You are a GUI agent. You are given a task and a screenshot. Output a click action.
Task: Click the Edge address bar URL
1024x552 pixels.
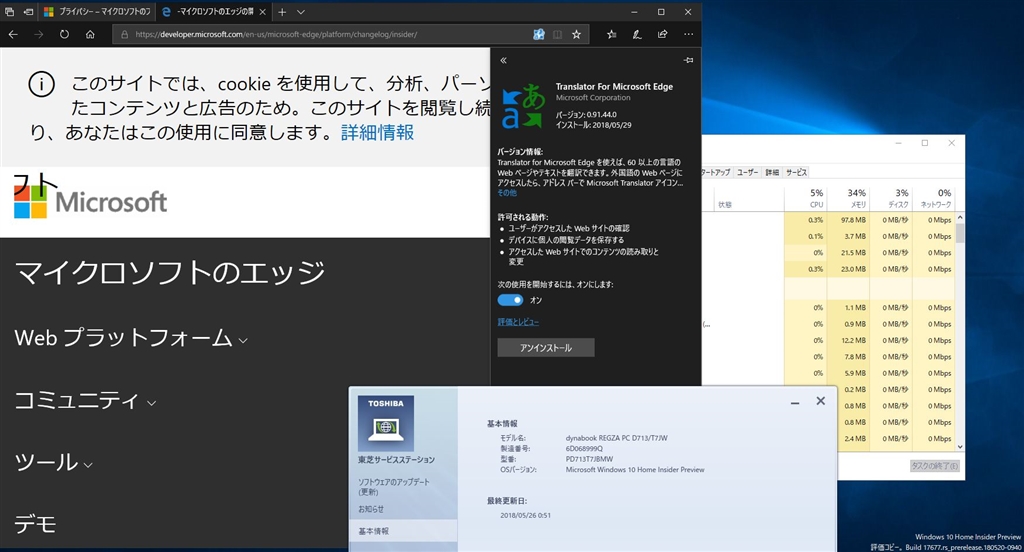[276, 34]
